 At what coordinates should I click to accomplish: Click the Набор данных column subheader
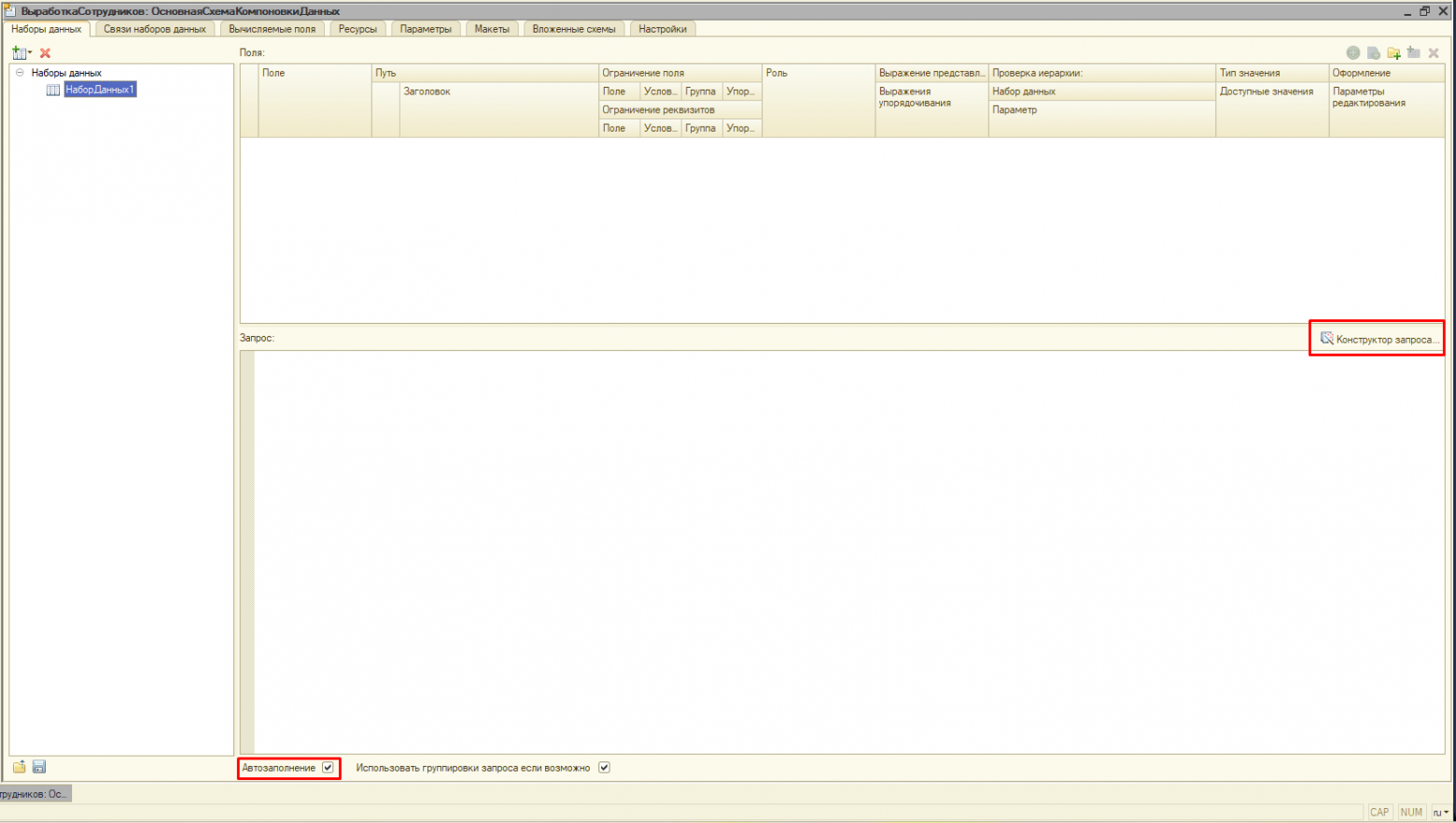pyautogui.click(x=1102, y=91)
